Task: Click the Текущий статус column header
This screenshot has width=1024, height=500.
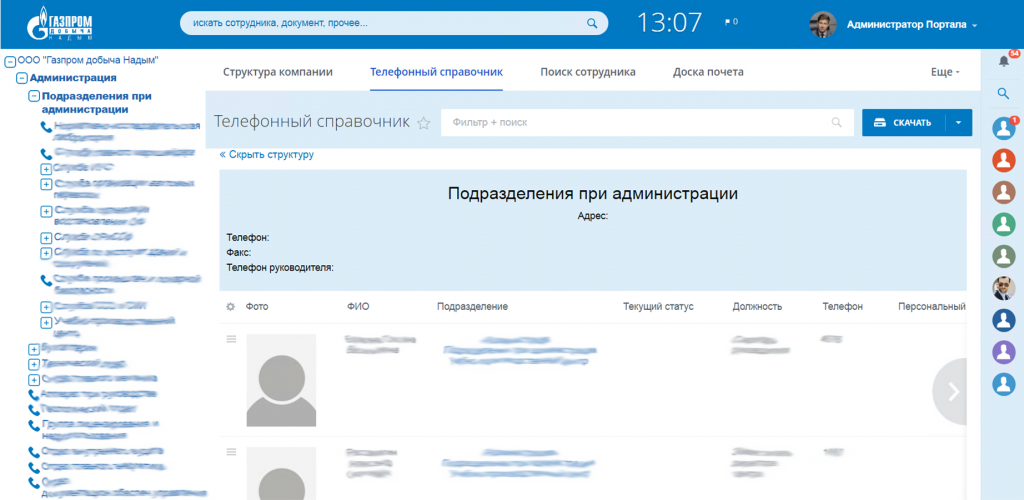Action: click(658, 306)
